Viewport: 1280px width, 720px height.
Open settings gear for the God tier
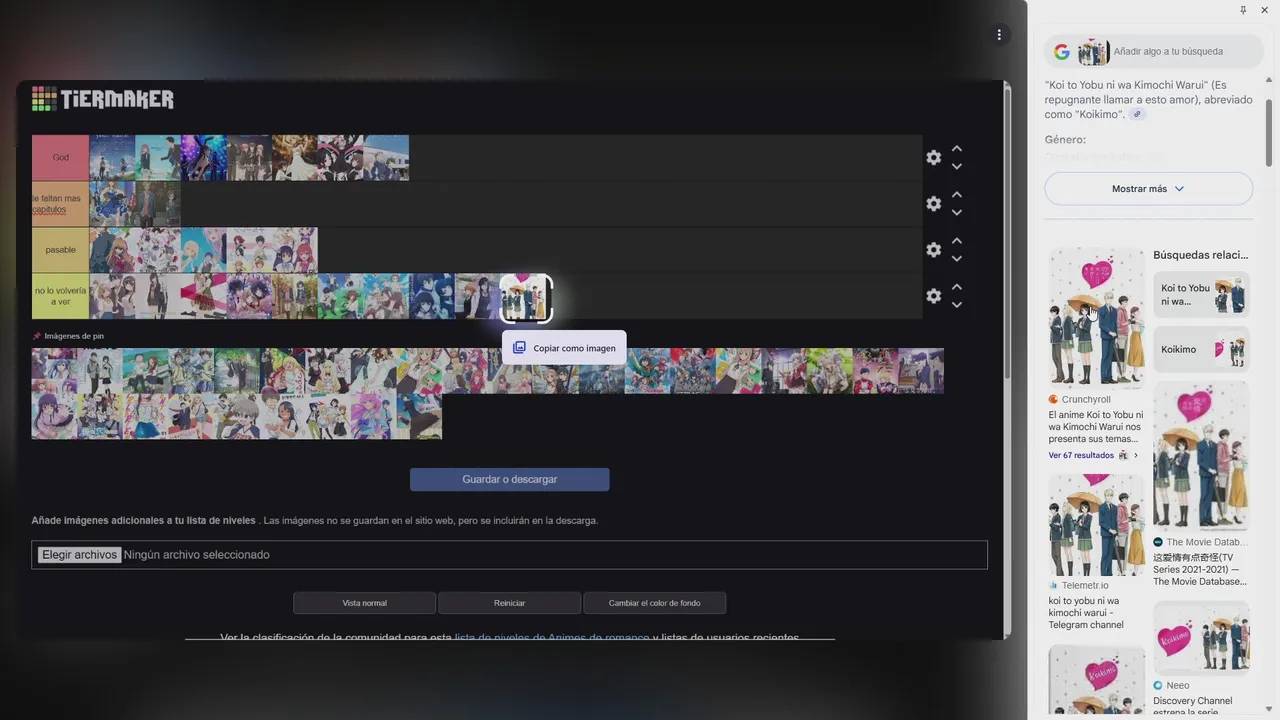(933, 158)
